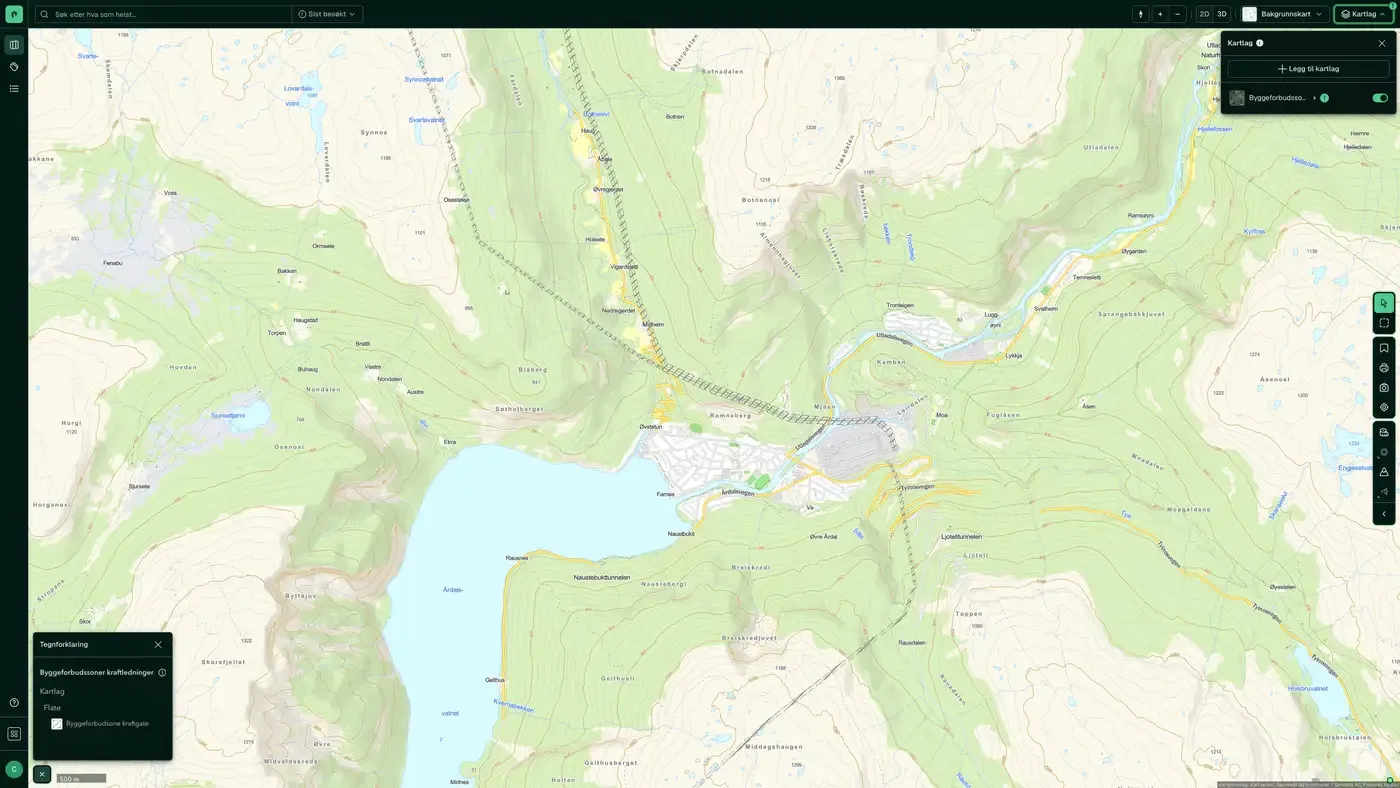1400x788 pixels.
Task: Take a map snapshot with camera icon
Action: [x=1384, y=387]
